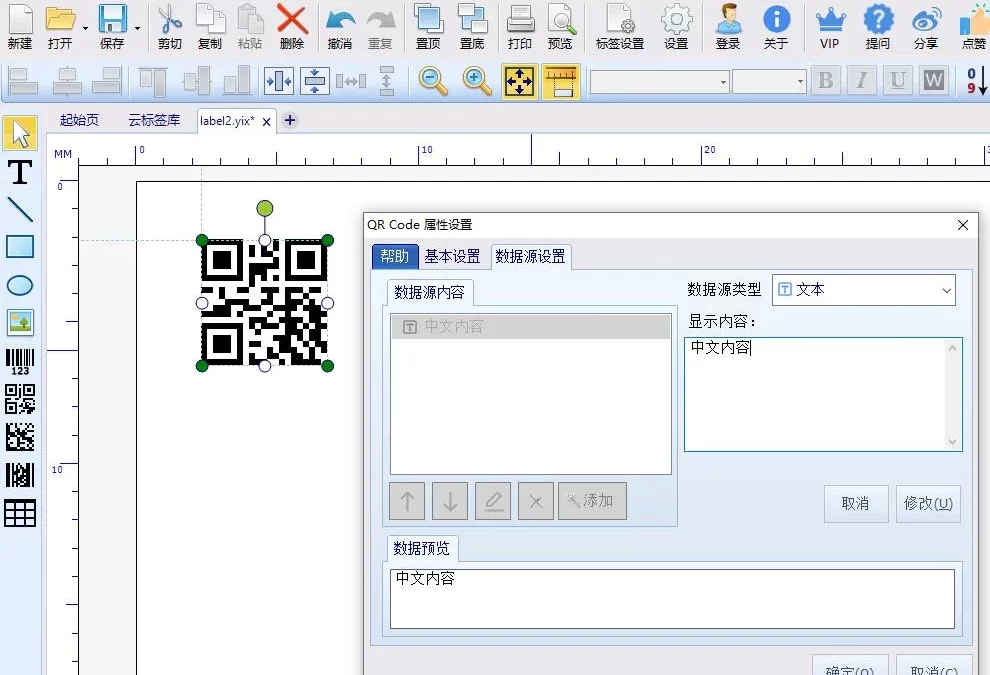Image resolution: width=990 pixels, height=675 pixels.
Task: Switch to the 起始页 tab
Action: [80, 120]
